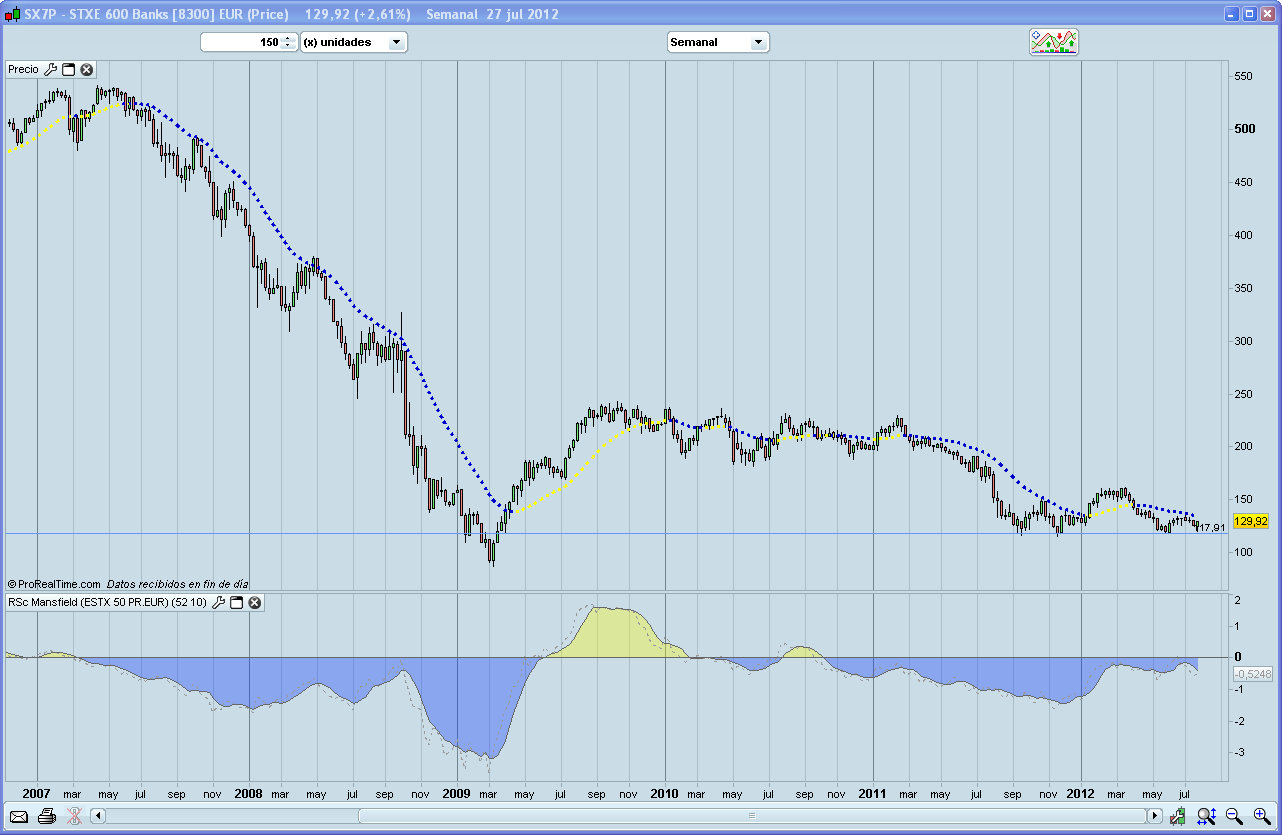Image resolution: width=1282 pixels, height=835 pixels.
Task: Click the yellow 129,92 price label
Action: [x=1251, y=521]
